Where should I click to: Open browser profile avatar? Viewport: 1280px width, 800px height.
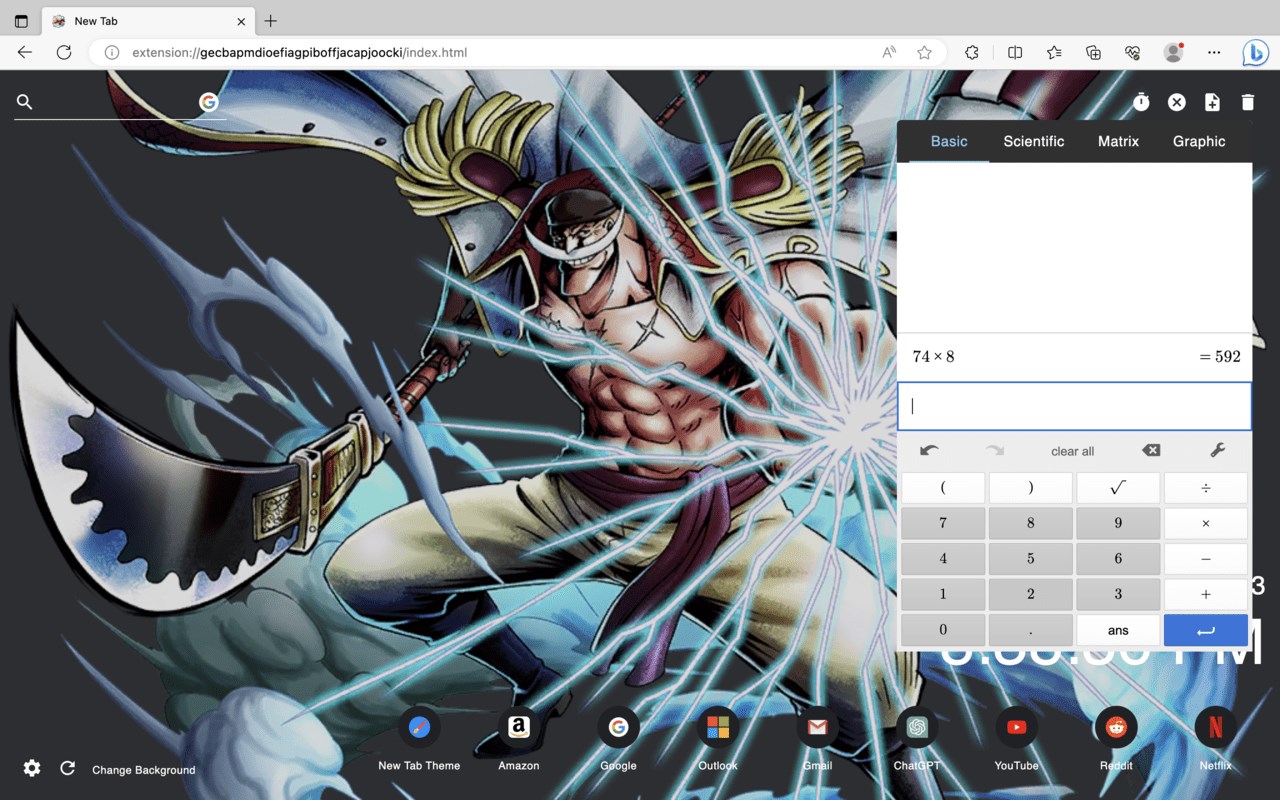point(1174,52)
